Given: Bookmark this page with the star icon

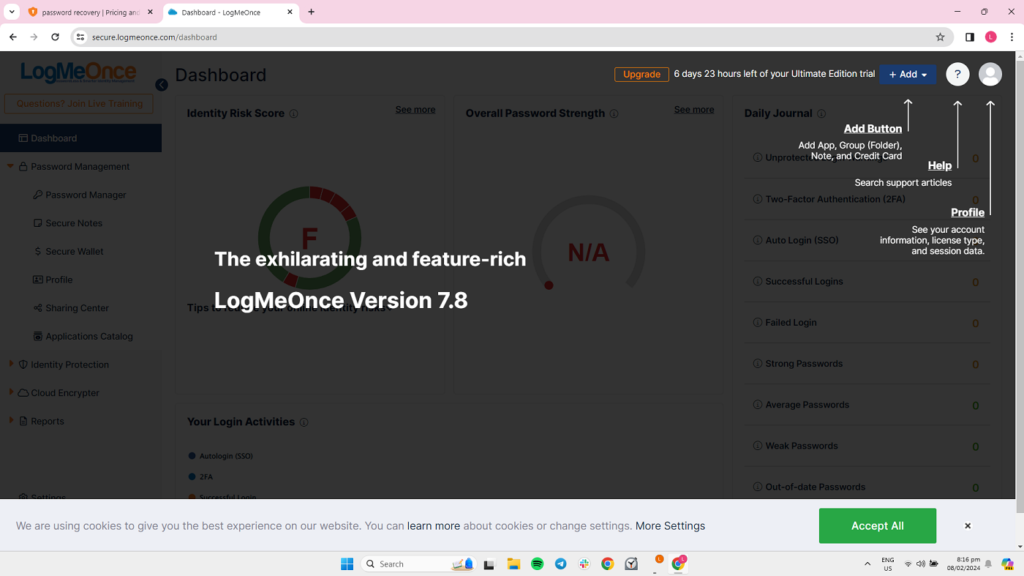Looking at the screenshot, I should [x=940, y=37].
